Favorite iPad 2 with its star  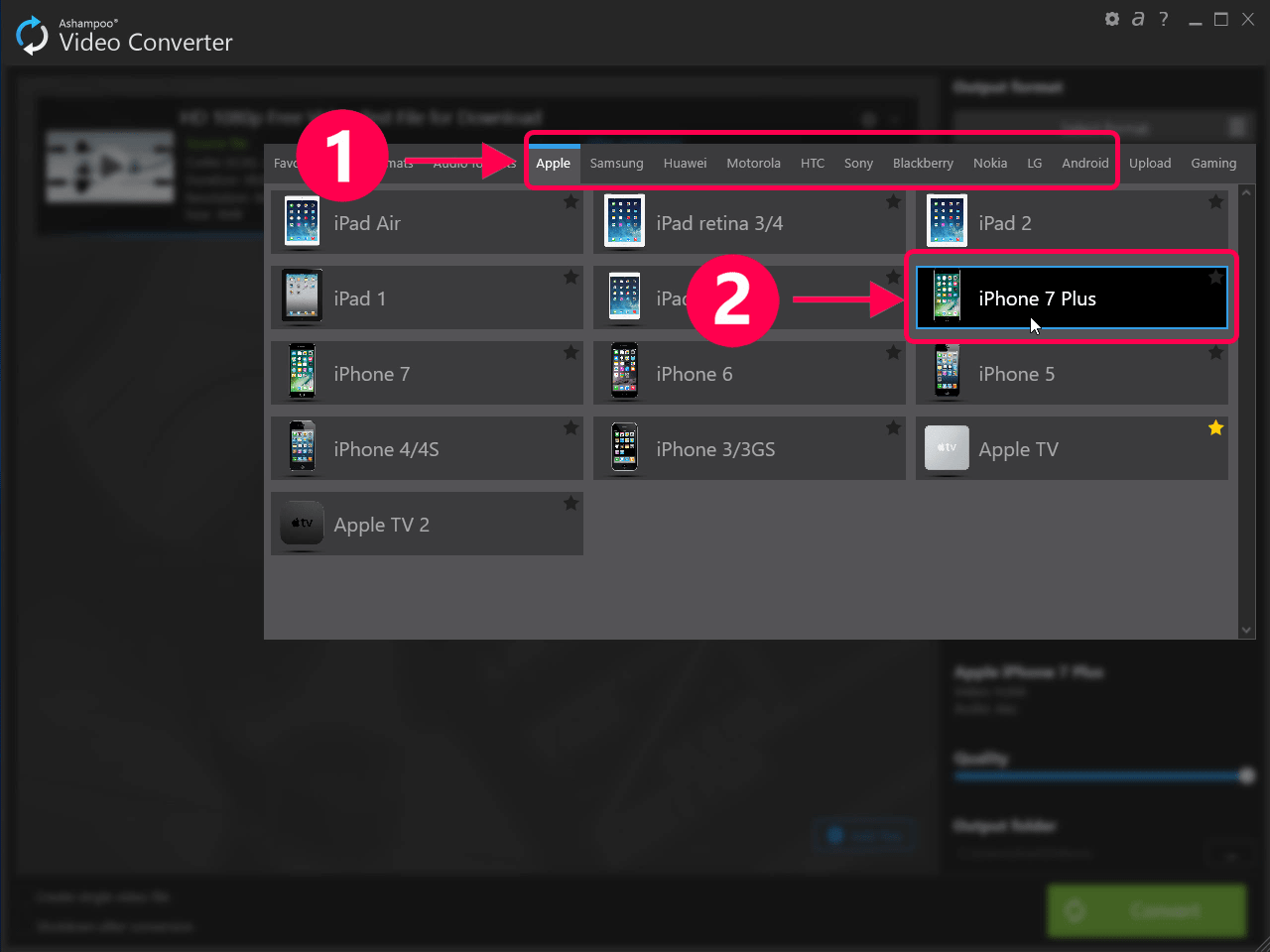click(x=1215, y=202)
